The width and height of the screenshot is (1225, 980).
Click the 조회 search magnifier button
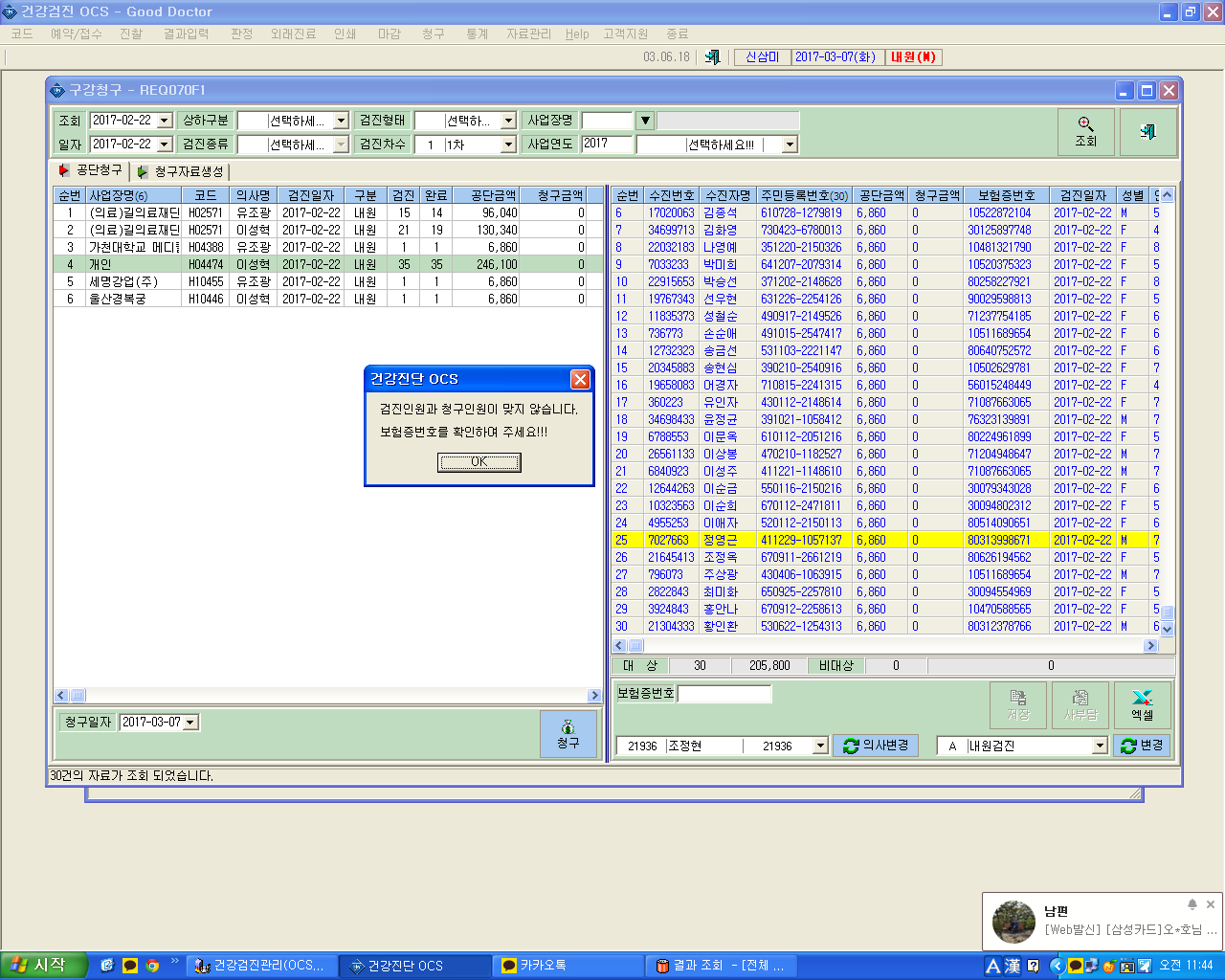[1085, 132]
